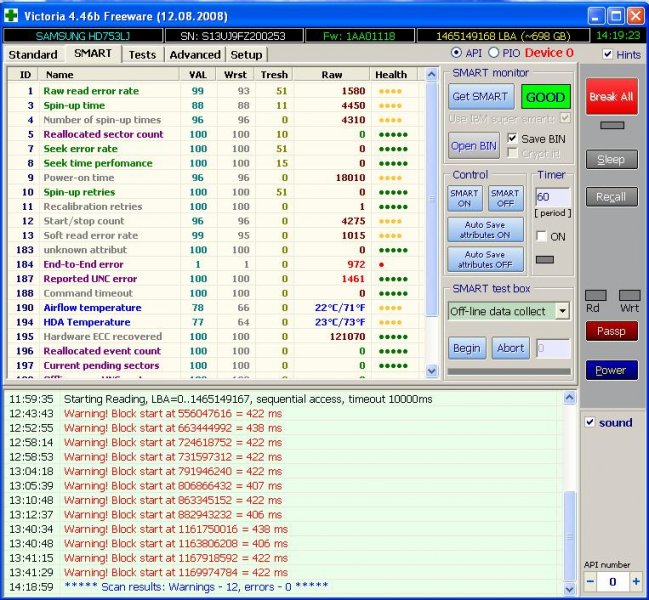Viewport: 649px width, 600px height.
Task: Click the Get SMART button
Action: click(x=481, y=97)
